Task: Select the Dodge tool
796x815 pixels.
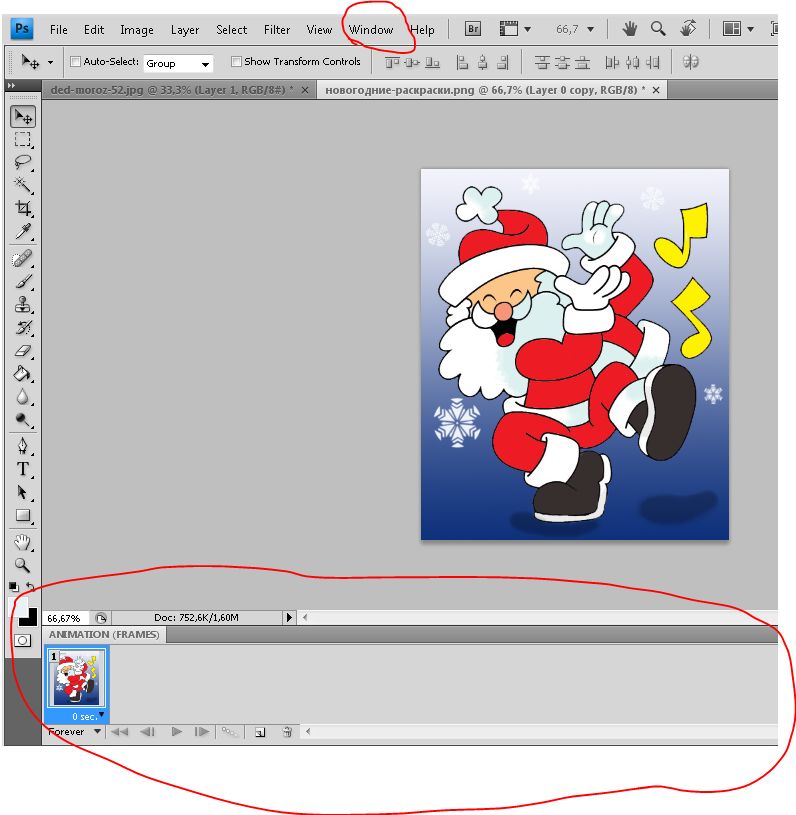Action: pos(23,419)
